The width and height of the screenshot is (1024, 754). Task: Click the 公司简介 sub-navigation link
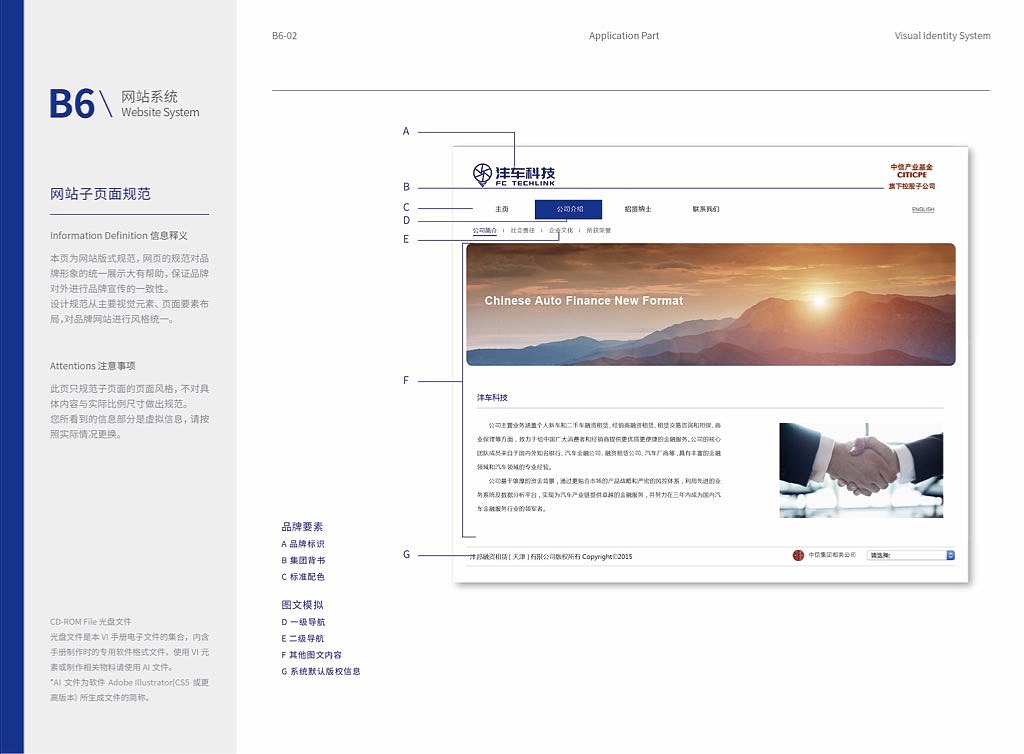(483, 229)
